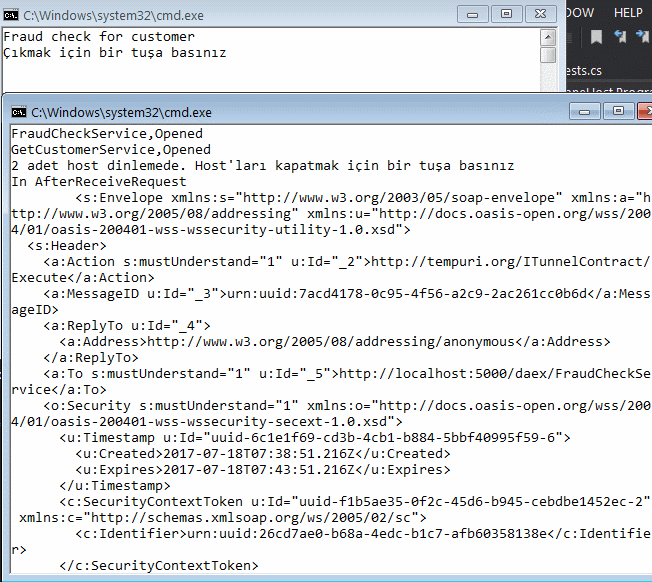Open the HELP menu in Visual Studio
652x582 pixels.
pyautogui.click(x=628, y=12)
